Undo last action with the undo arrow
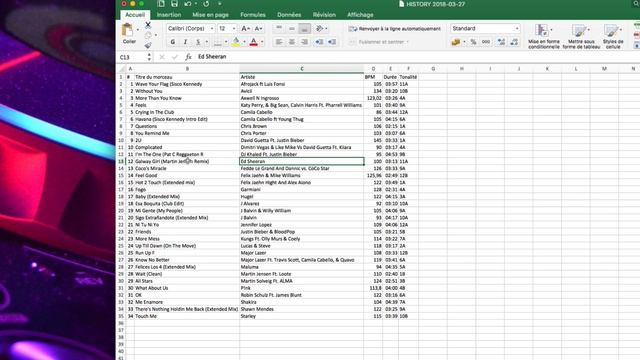Screen dimensions: 640x360 point(188,4)
